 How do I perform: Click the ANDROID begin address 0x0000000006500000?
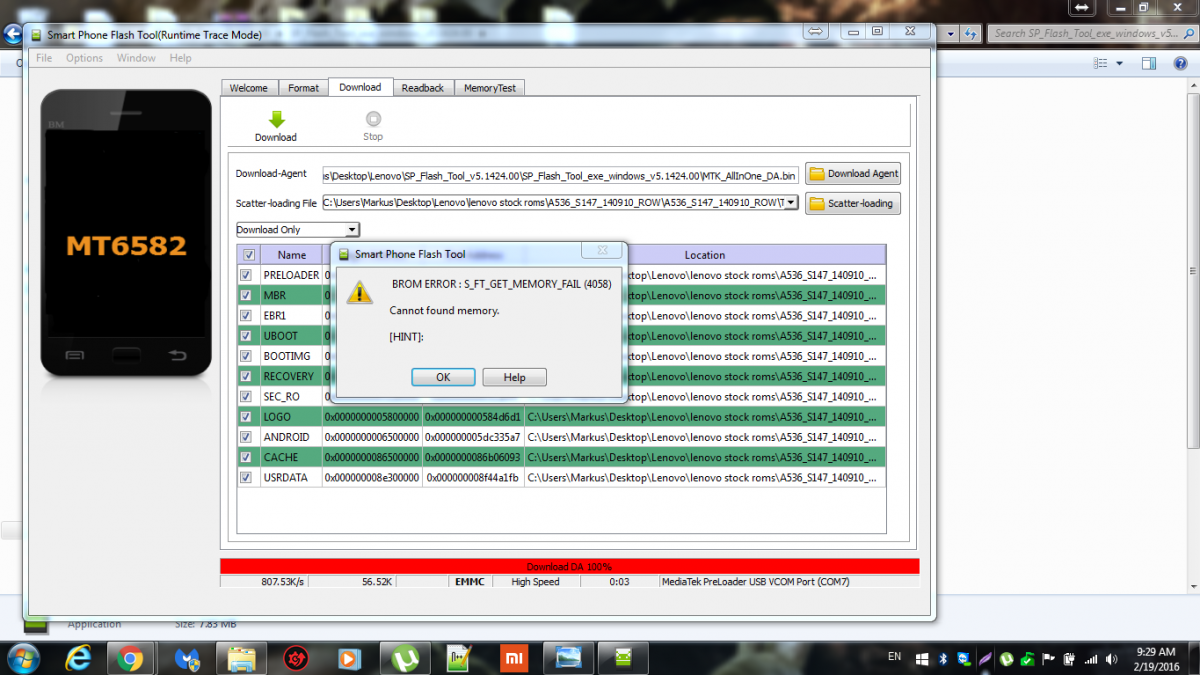(372, 437)
